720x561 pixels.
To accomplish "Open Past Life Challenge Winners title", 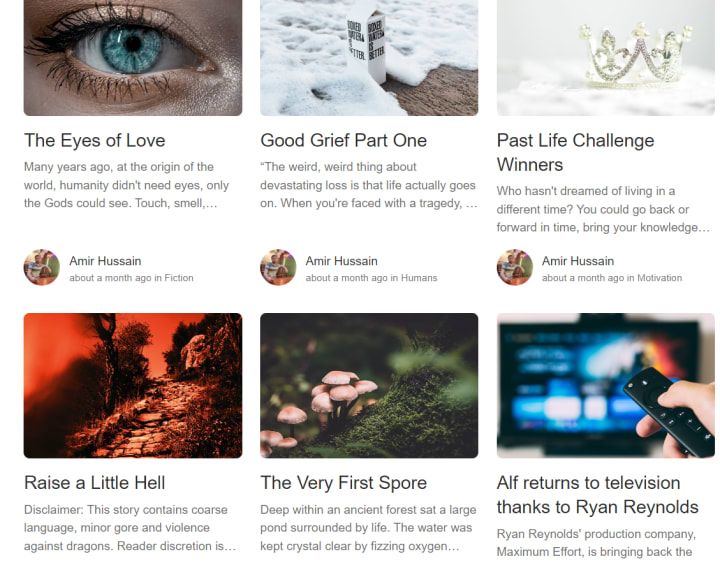I will pos(575,152).
